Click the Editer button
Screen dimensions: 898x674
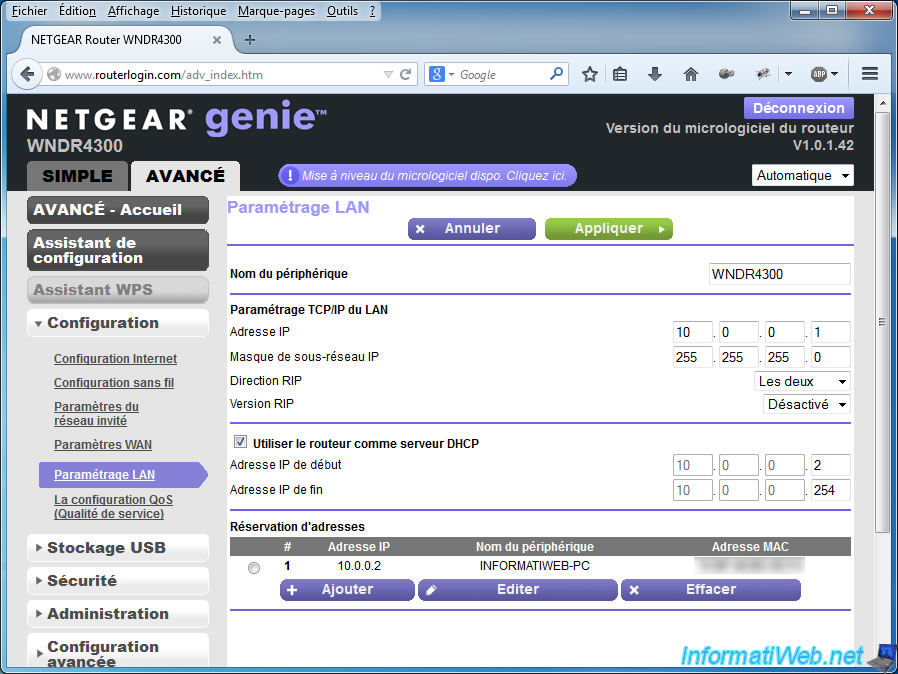coord(518,590)
